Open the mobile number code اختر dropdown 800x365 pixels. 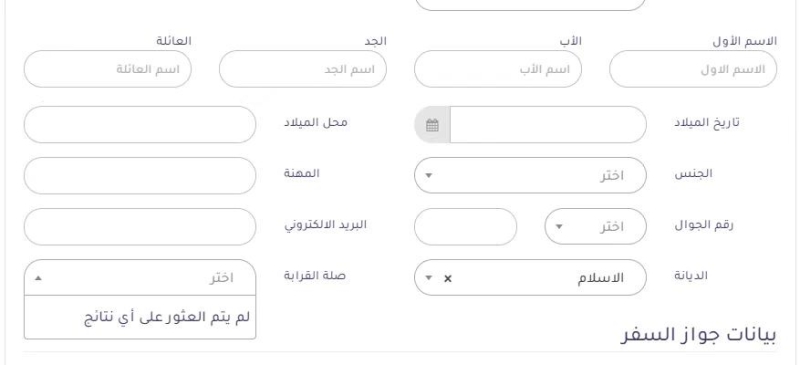click(x=595, y=227)
